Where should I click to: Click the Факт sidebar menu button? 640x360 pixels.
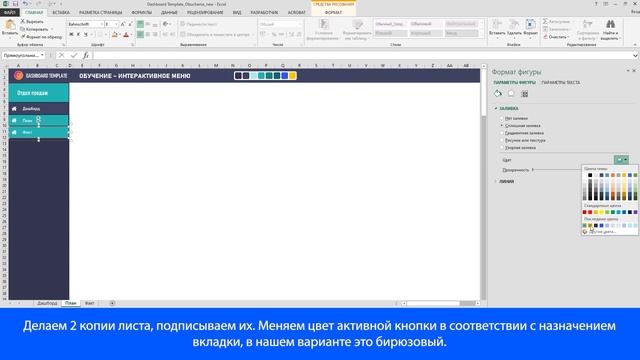coord(39,132)
